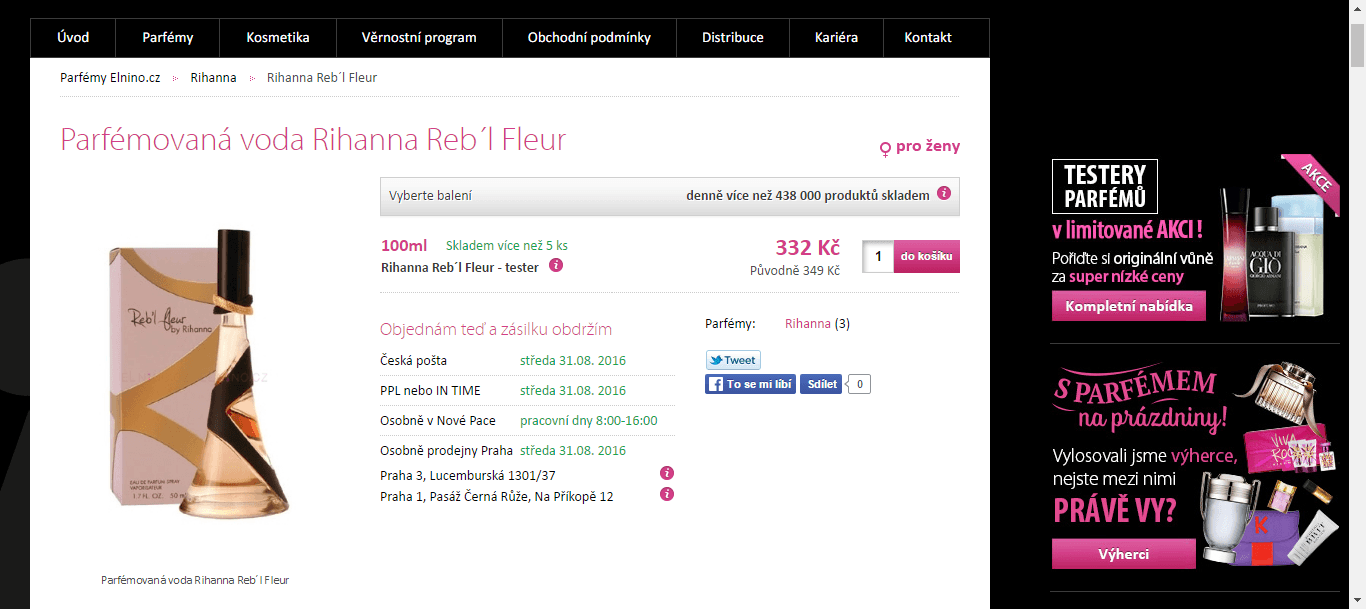Click the pro ženy label
This screenshot has height=609, width=1366.
pos(928,146)
